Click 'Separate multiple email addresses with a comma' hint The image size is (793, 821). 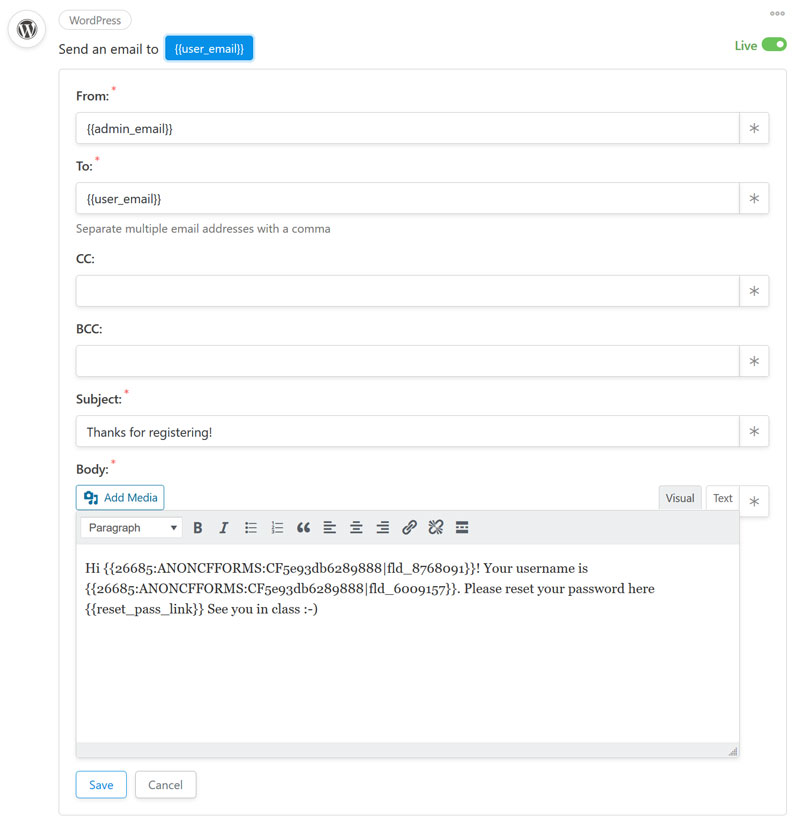coord(203,229)
